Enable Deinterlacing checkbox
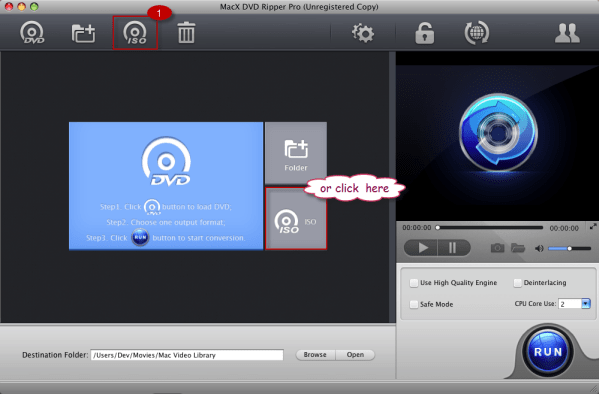The width and height of the screenshot is (599, 394). pyautogui.click(x=517, y=283)
